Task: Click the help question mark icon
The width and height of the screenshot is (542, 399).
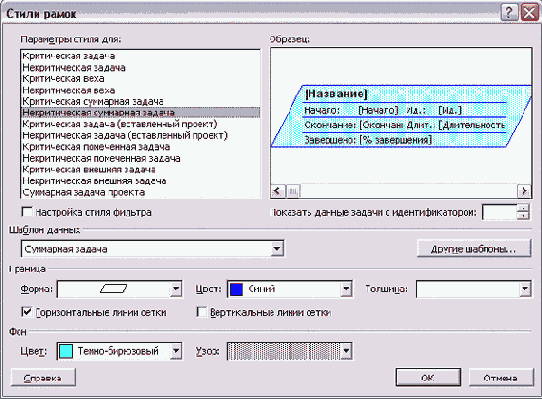Action: [509, 13]
